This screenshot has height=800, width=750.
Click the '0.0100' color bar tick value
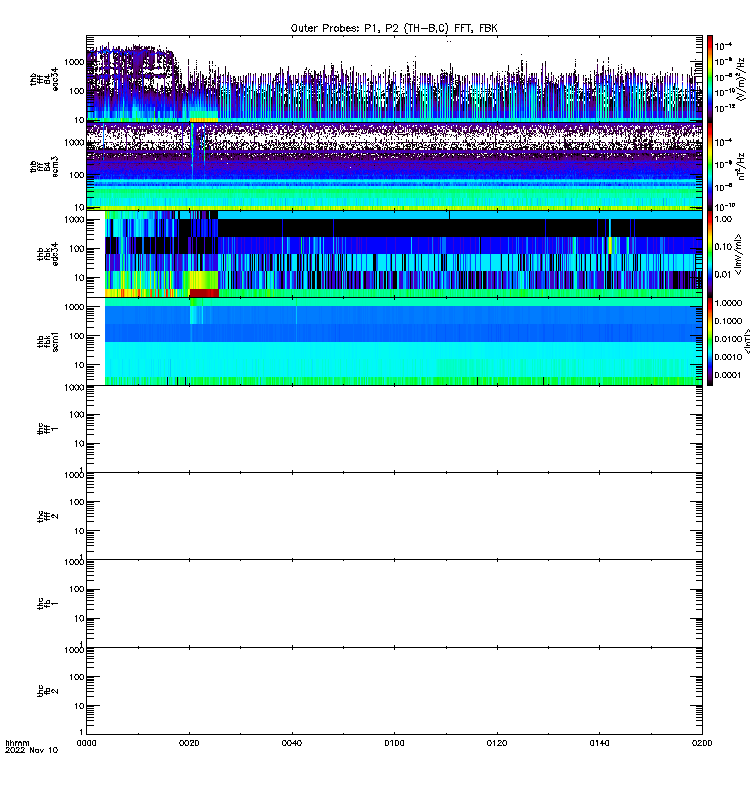tap(729, 339)
